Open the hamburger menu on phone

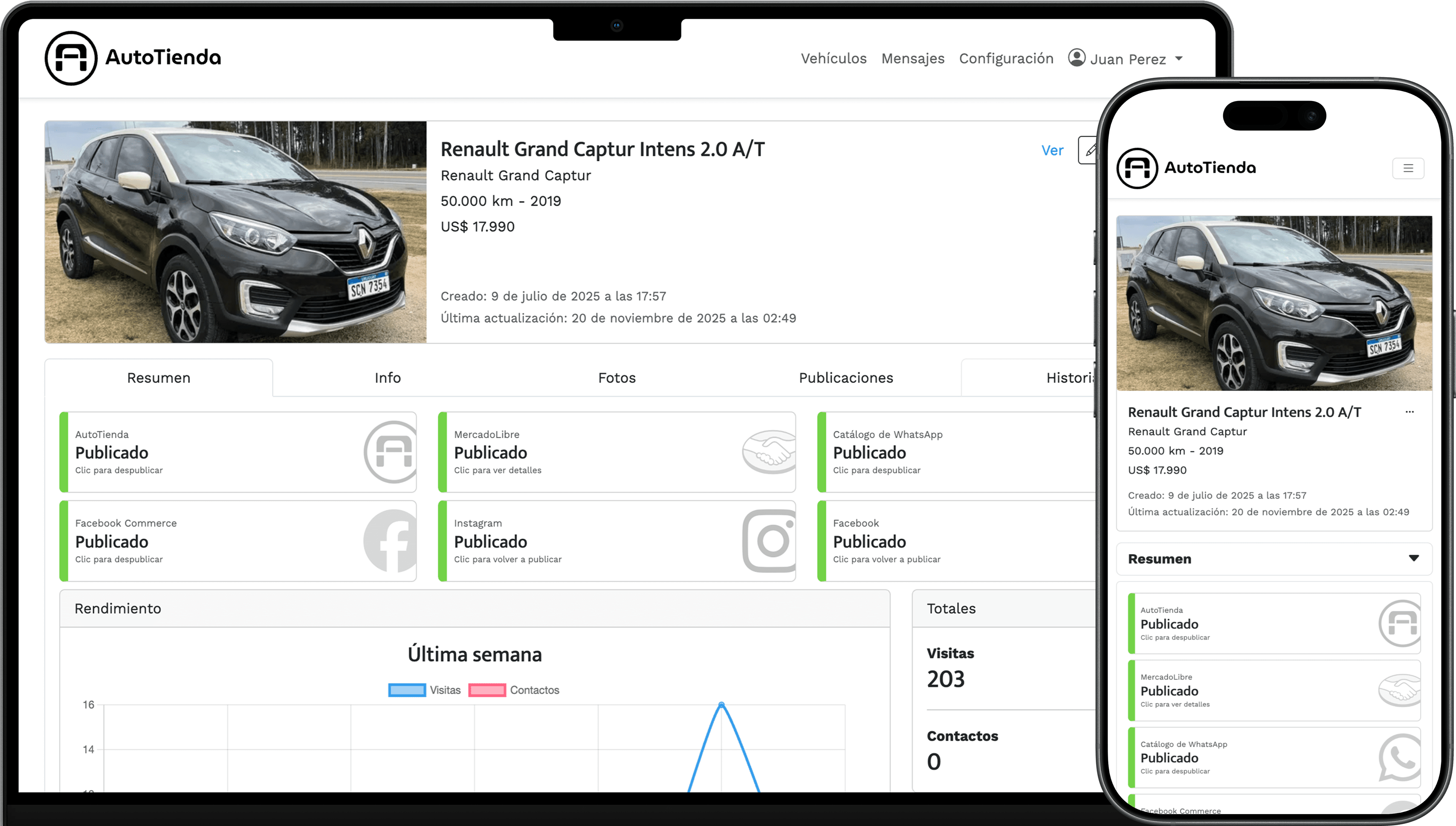tap(1408, 168)
